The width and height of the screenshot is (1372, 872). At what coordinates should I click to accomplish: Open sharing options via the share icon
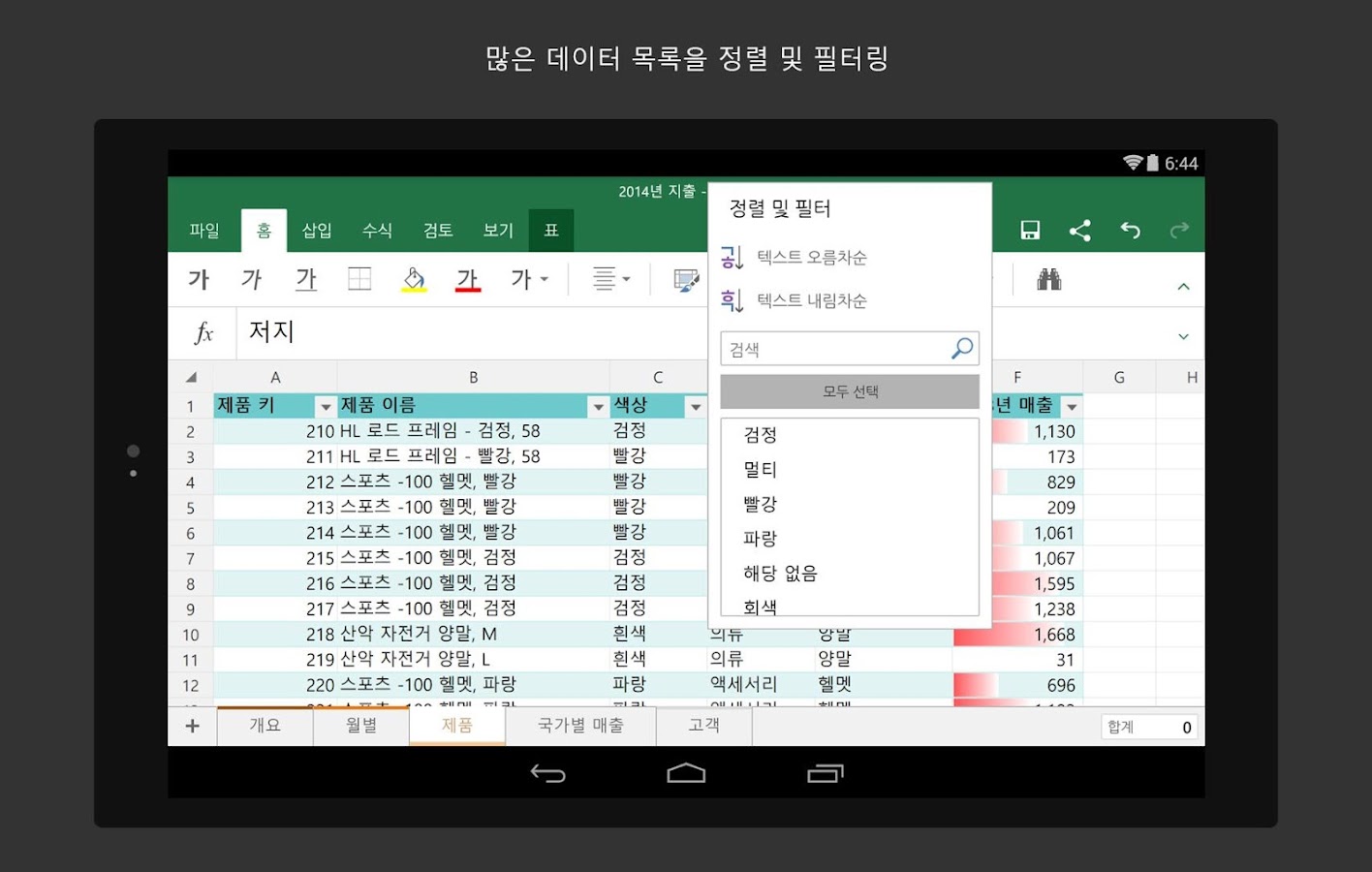coord(1080,230)
